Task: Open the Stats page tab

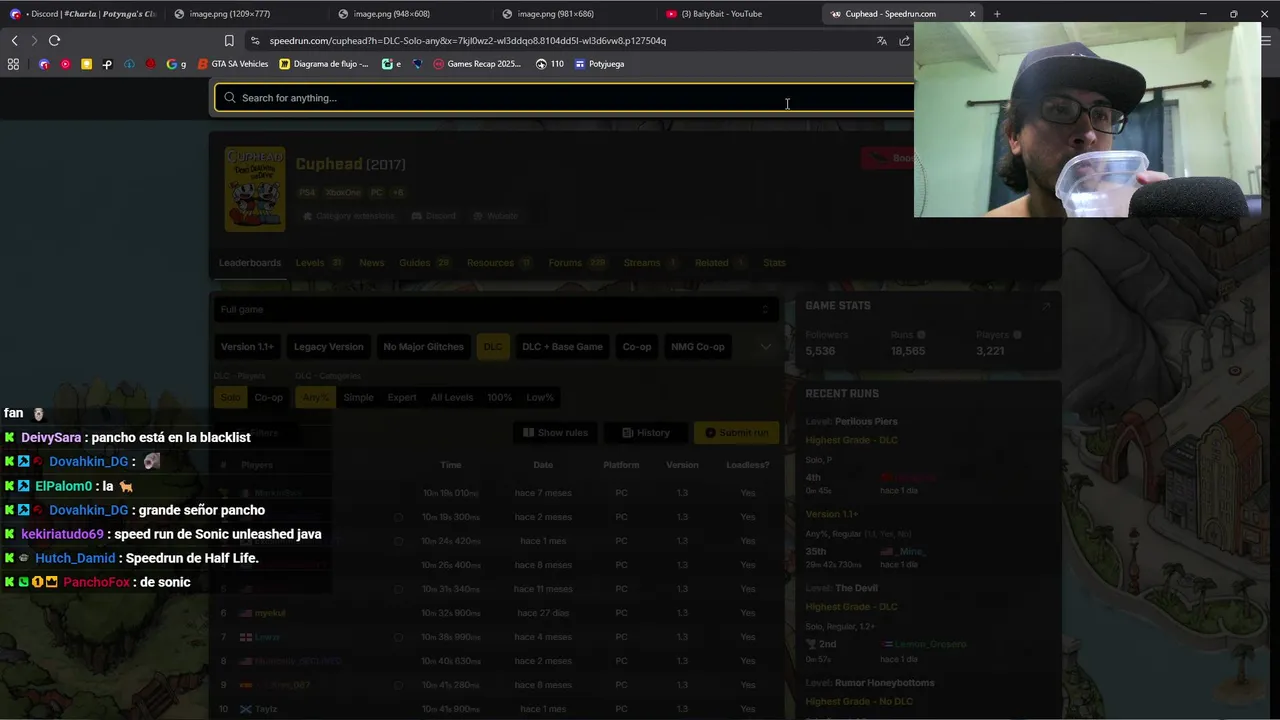Action: pos(774,263)
